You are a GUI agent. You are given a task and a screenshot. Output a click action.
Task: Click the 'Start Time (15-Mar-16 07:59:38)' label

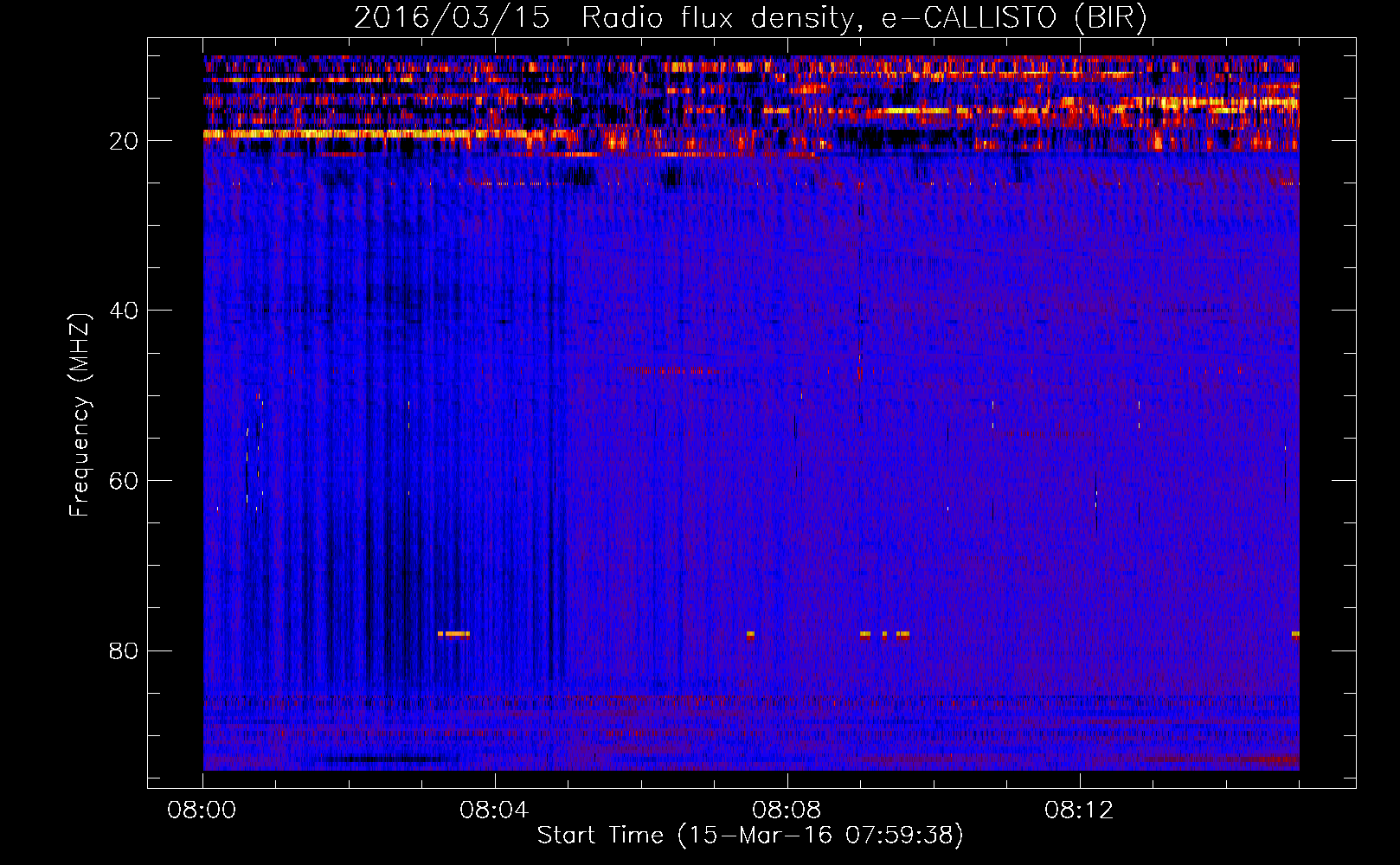(x=750, y=836)
